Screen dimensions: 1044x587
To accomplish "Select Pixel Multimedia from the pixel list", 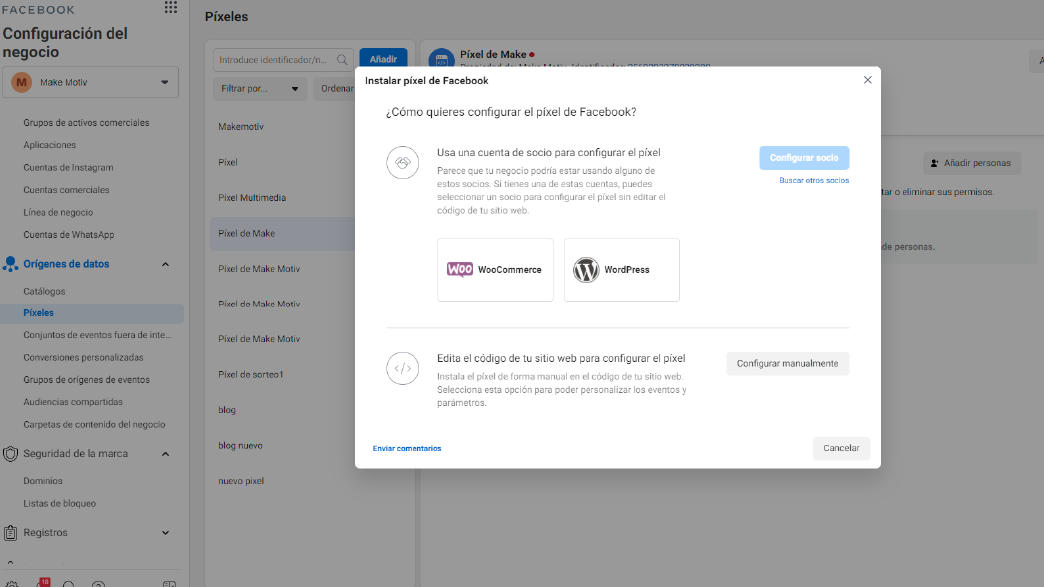I will click(252, 198).
